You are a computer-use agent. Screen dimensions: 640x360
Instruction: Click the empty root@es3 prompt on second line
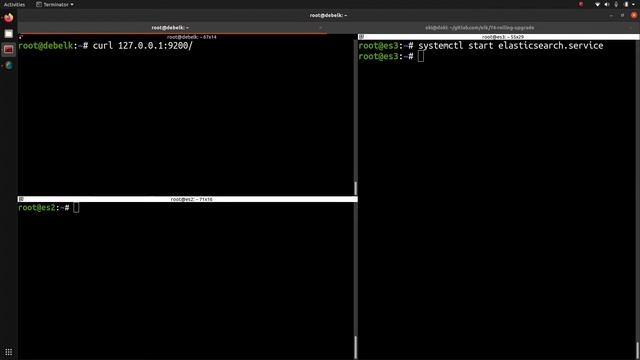pos(391,56)
